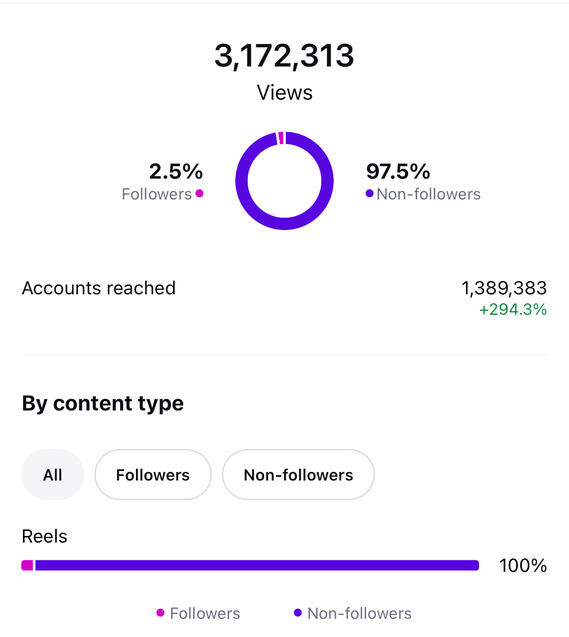Click the pink Followers dot beside 2.5%

[199, 193]
